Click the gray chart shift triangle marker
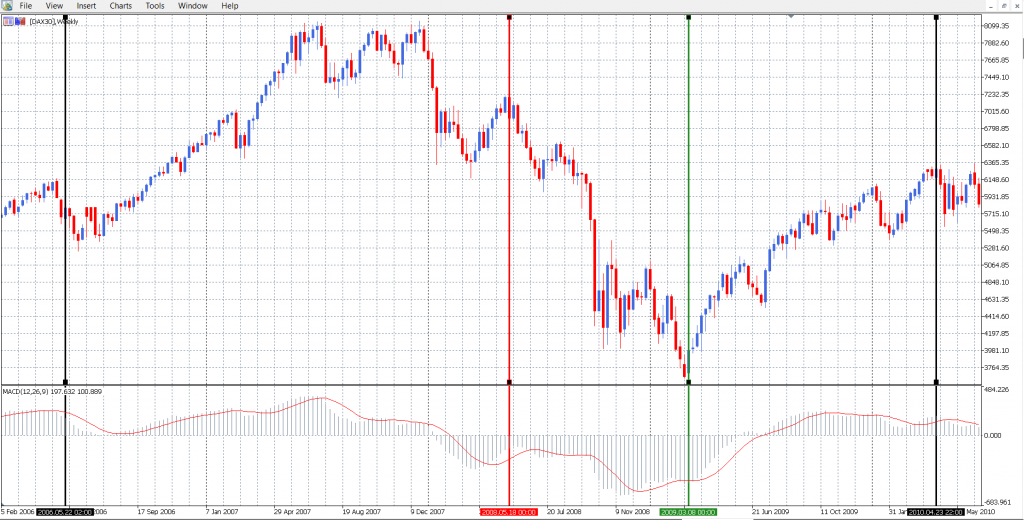The height and width of the screenshot is (520, 1024). 792,17
